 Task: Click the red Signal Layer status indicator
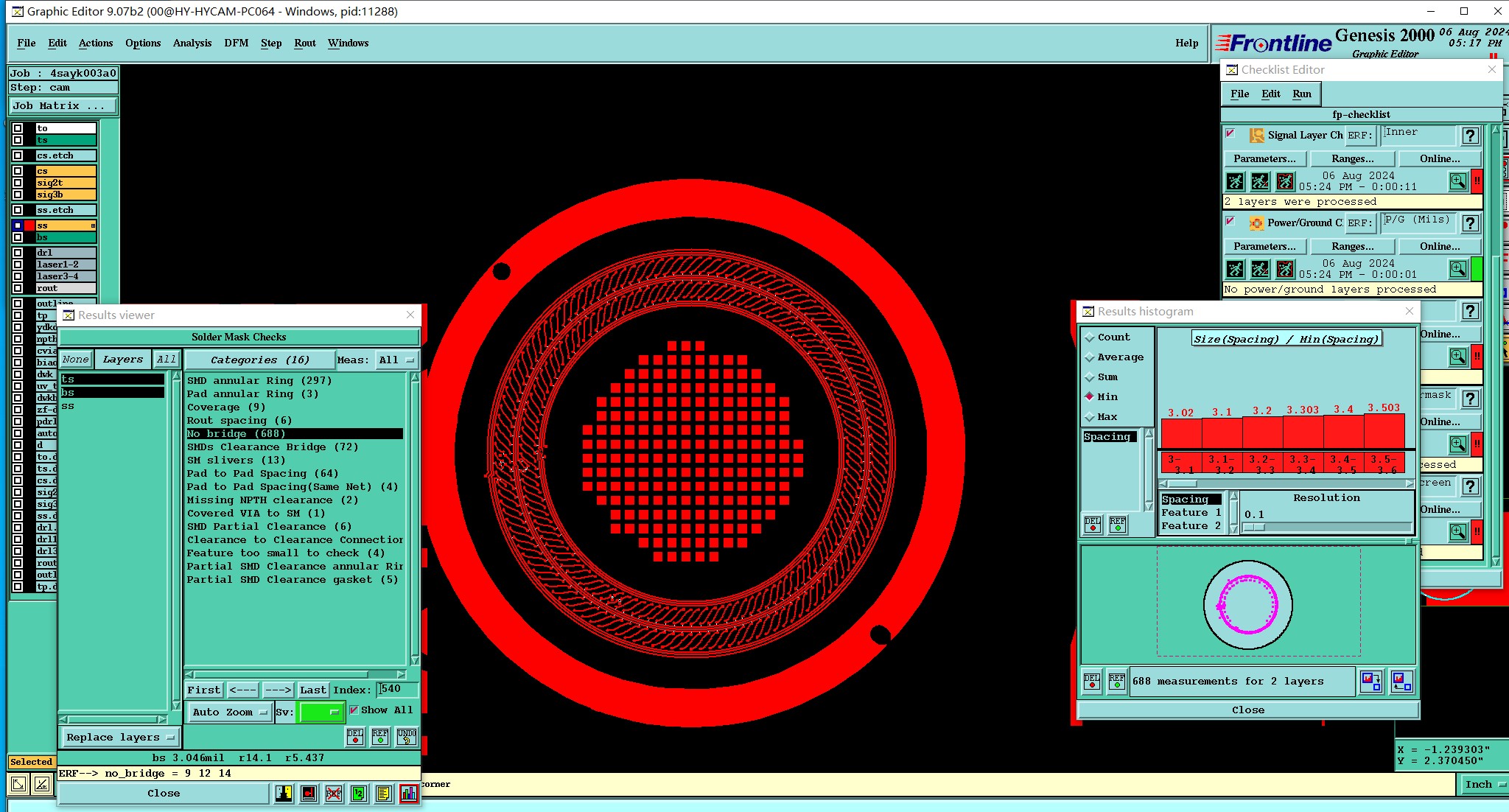(1477, 181)
